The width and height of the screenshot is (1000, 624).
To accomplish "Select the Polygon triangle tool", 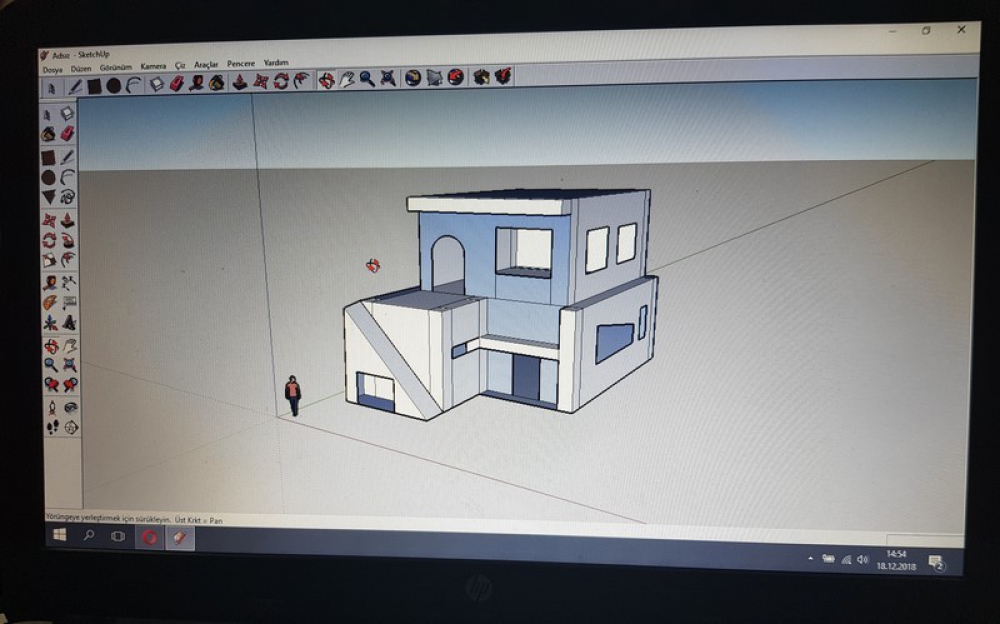I will (x=49, y=198).
